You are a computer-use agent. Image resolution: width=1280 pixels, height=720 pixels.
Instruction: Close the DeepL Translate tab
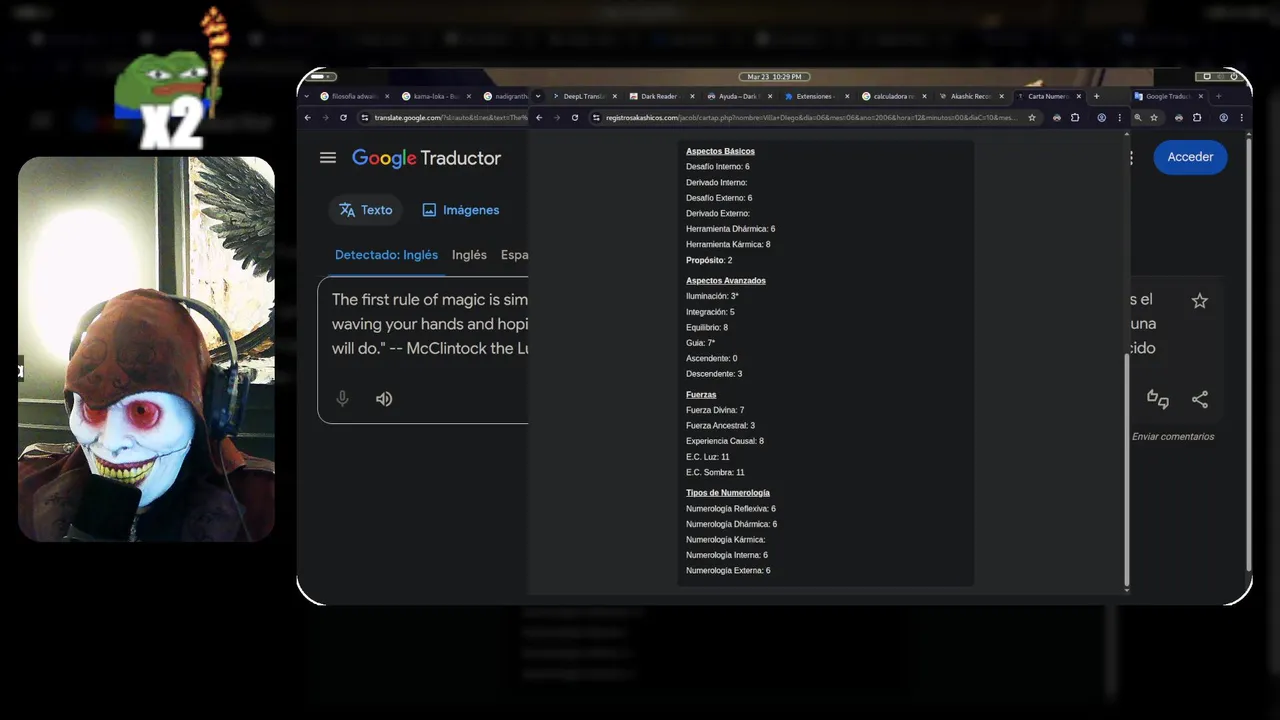coord(614,96)
